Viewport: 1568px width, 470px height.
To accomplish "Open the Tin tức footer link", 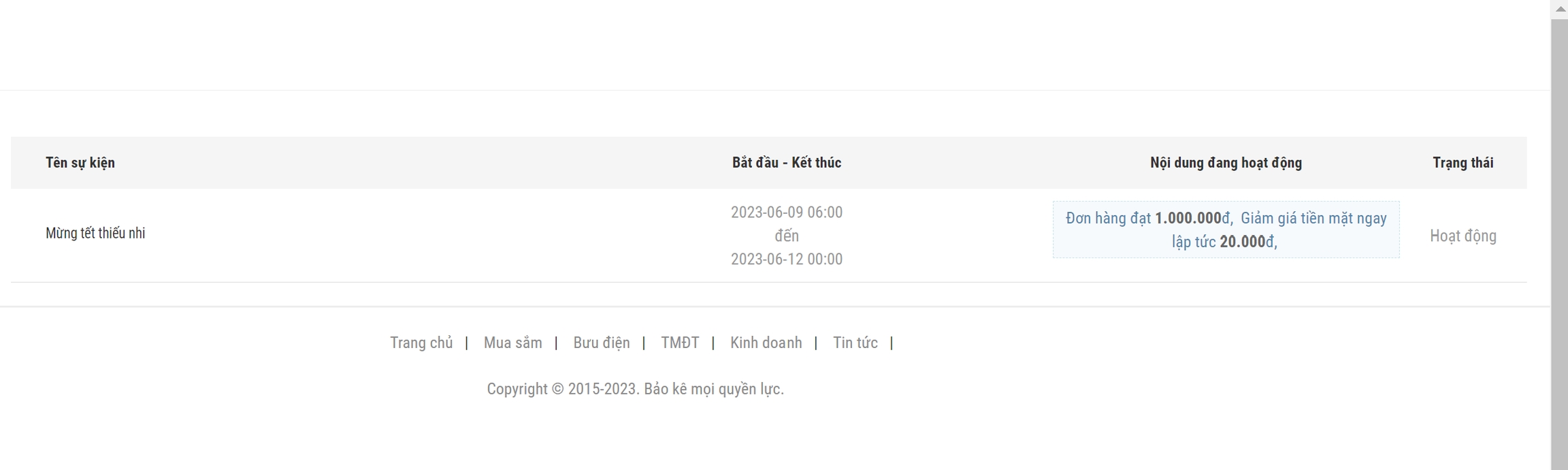I will click(855, 343).
